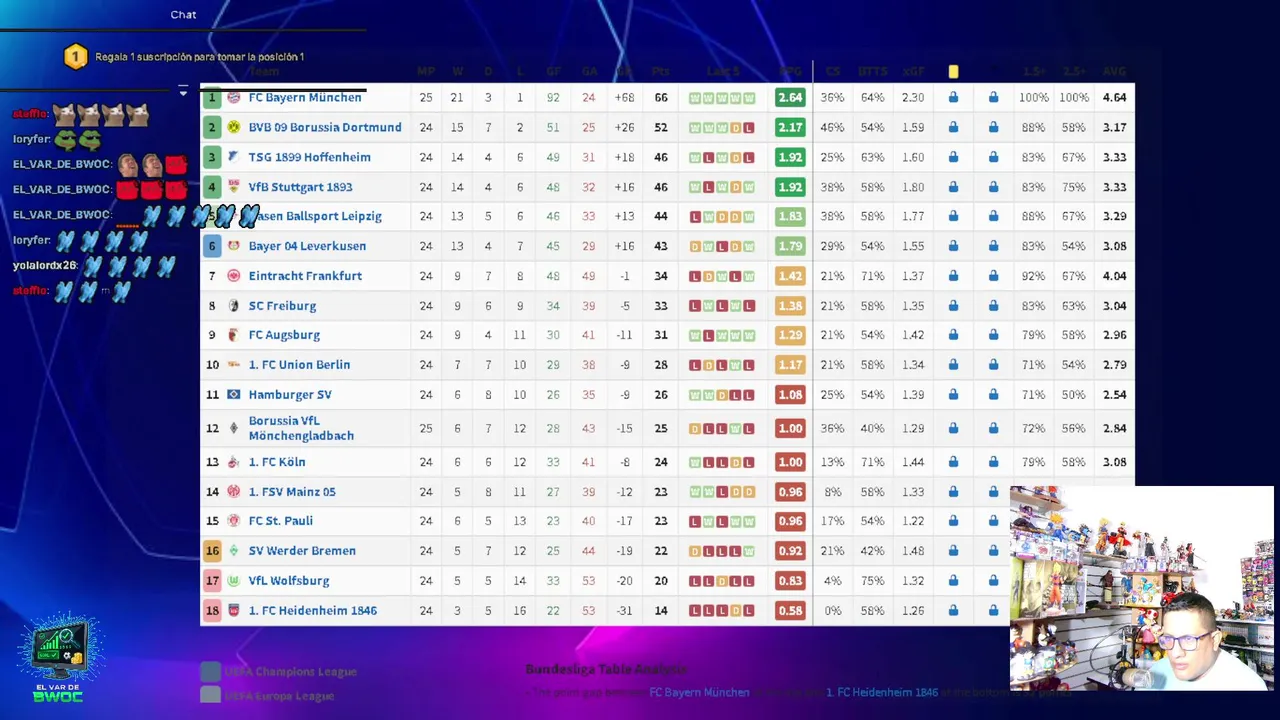Open the Hamburger SV team link
Image resolution: width=1280 pixels, height=720 pixels.
[290, 395]
